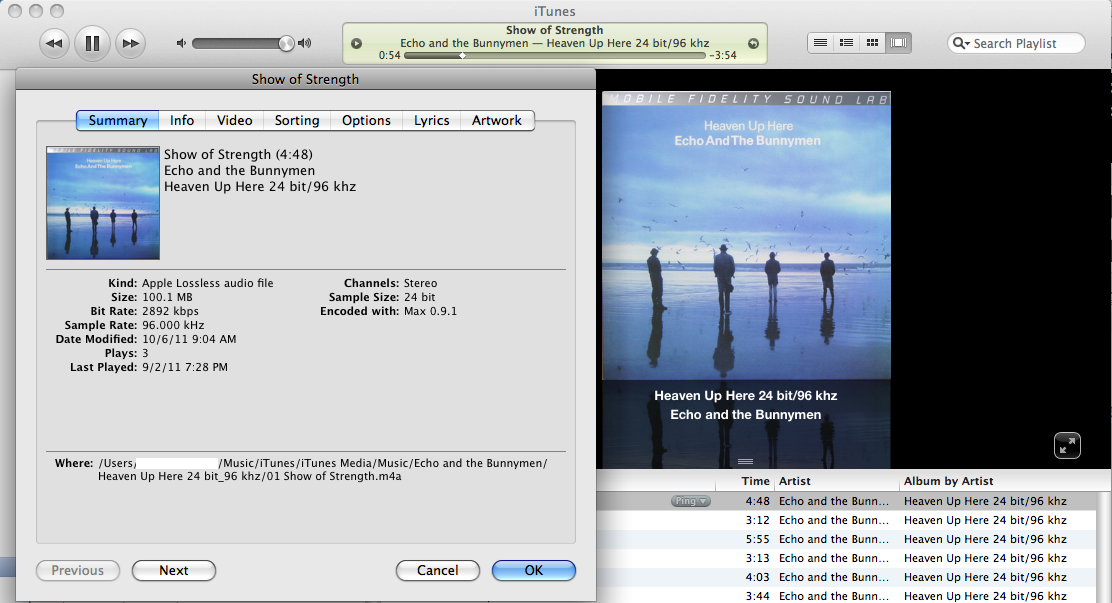The height and width of the screenshot is (603, 1112).
Task: Click the album artwork thumbnail in the dialog
Action: point(103,203)
